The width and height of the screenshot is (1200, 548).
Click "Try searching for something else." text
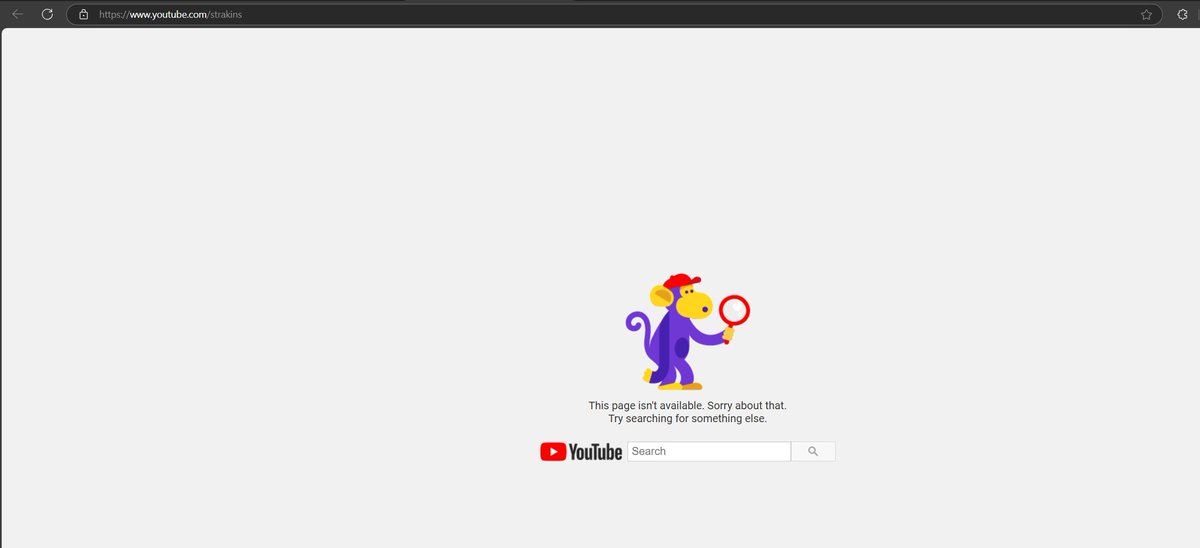[687, 419]
